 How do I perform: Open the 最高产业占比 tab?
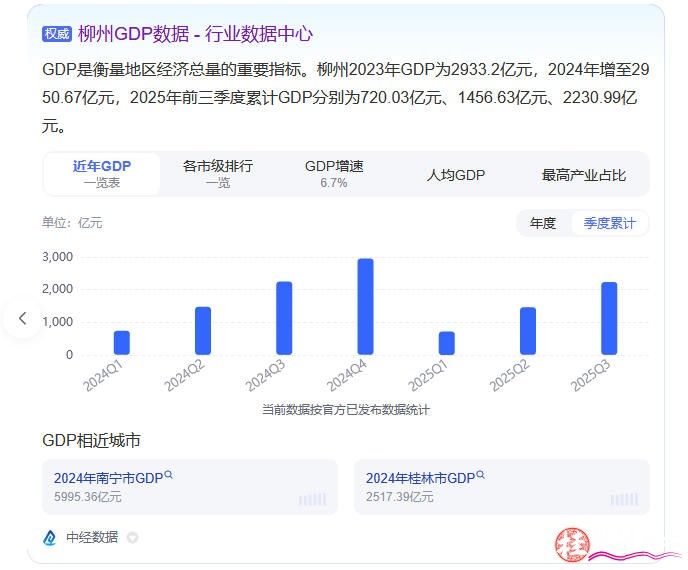click(584, 175)
